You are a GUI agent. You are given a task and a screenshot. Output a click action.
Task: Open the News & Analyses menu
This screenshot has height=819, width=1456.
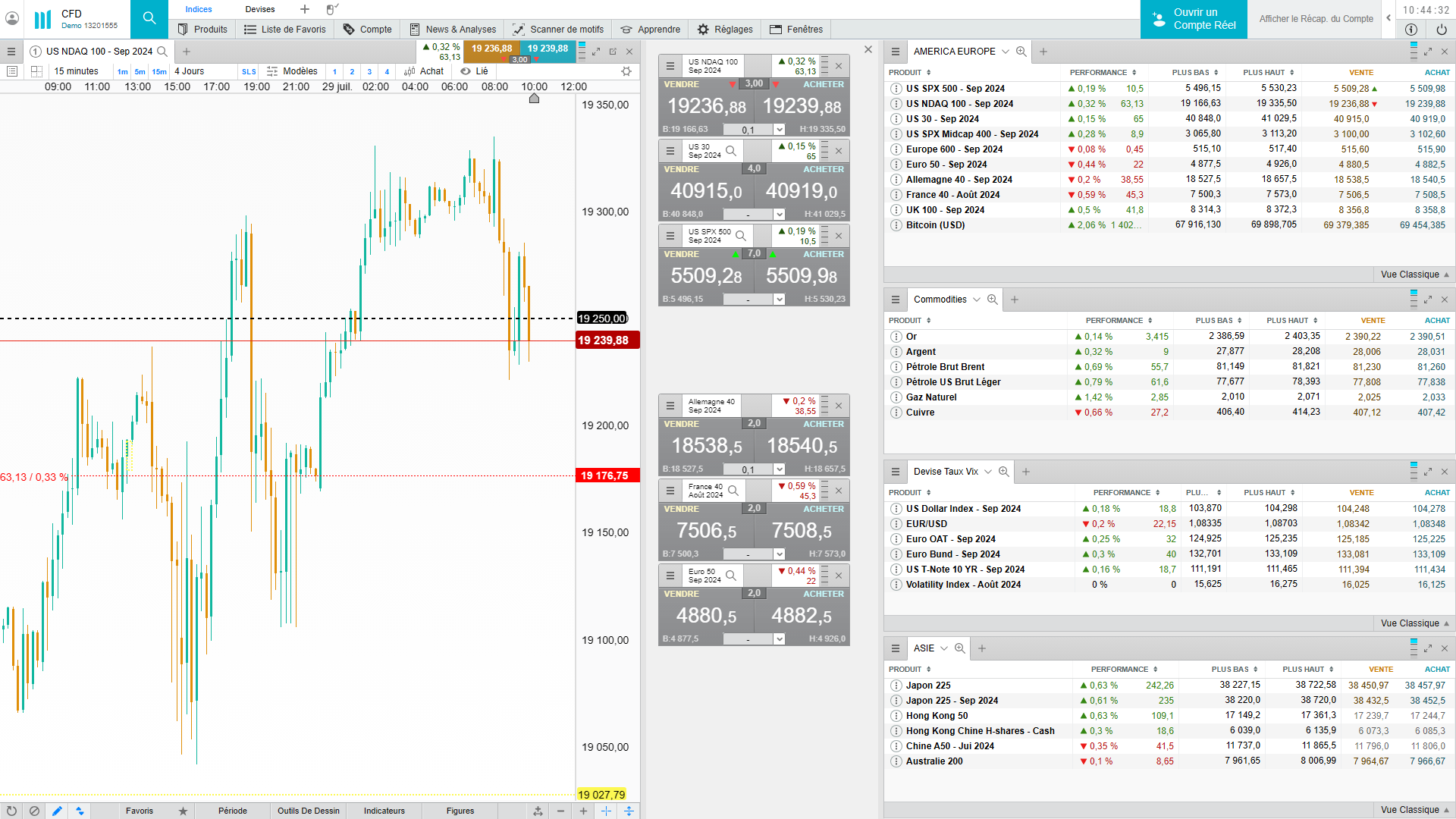pyautogui.click(x=453, y=30)
